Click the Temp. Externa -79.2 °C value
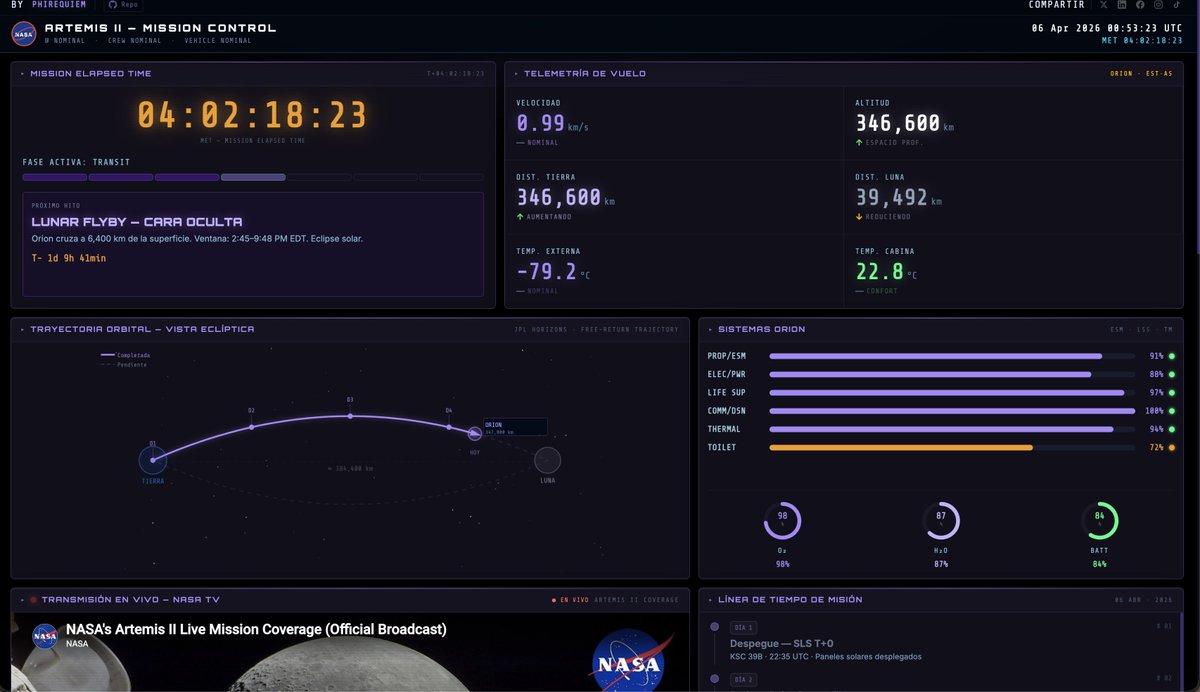This screenshot has height=692, width=1200. [553, 272]
